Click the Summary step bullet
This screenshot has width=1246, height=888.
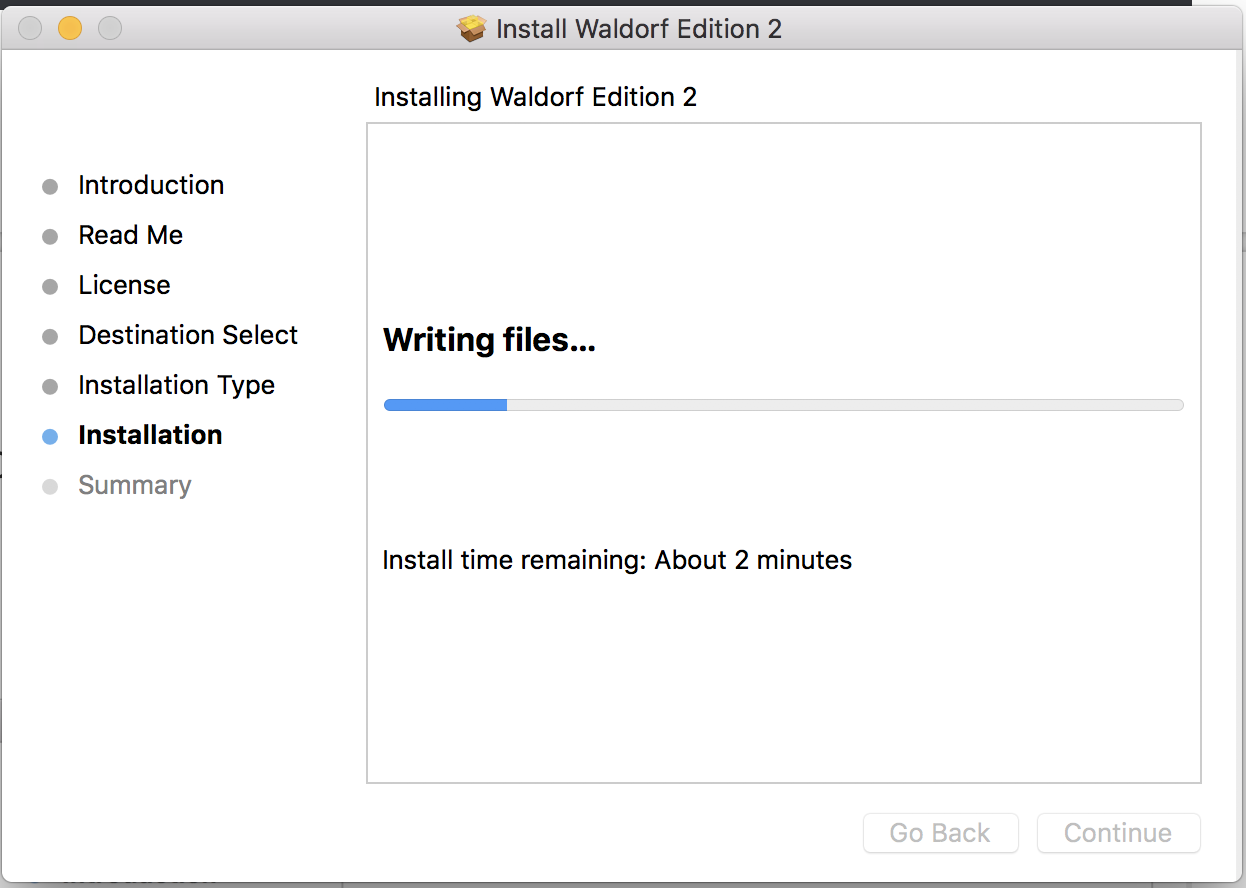coord(50,487)
